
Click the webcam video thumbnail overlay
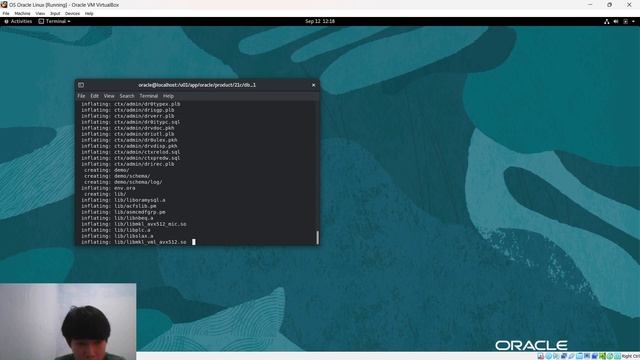(x=68, y=322)
